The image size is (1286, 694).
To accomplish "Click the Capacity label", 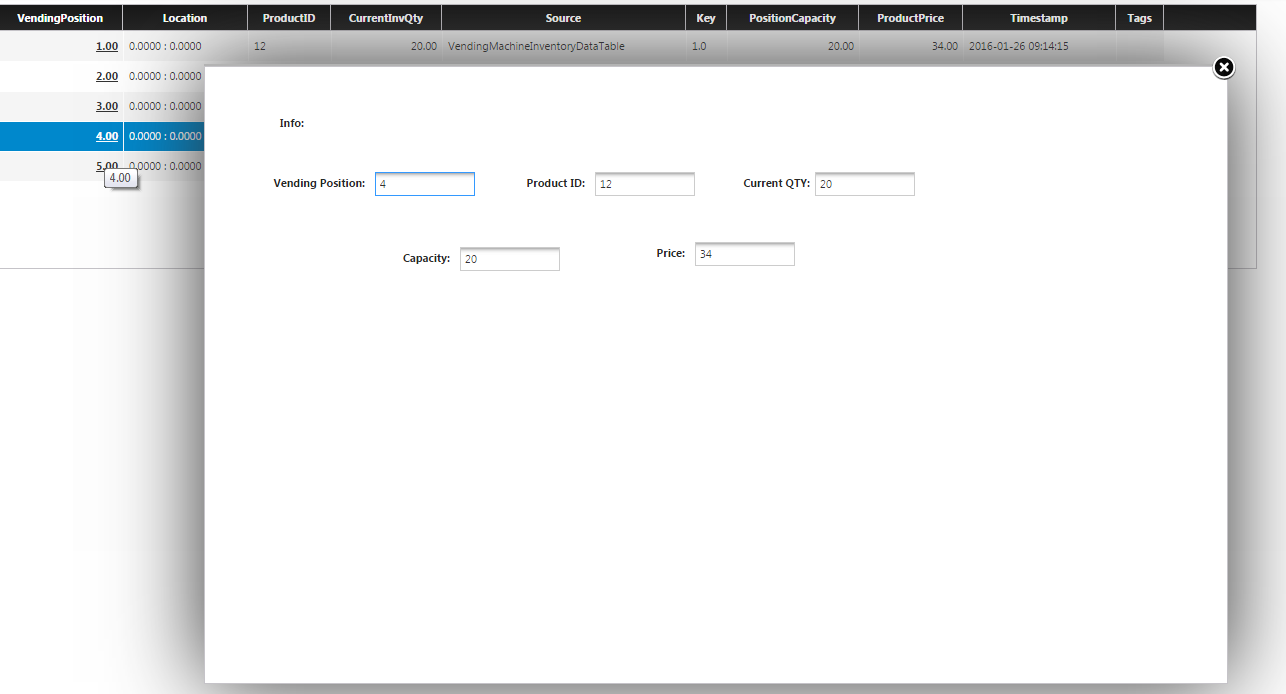I will 427,258.
